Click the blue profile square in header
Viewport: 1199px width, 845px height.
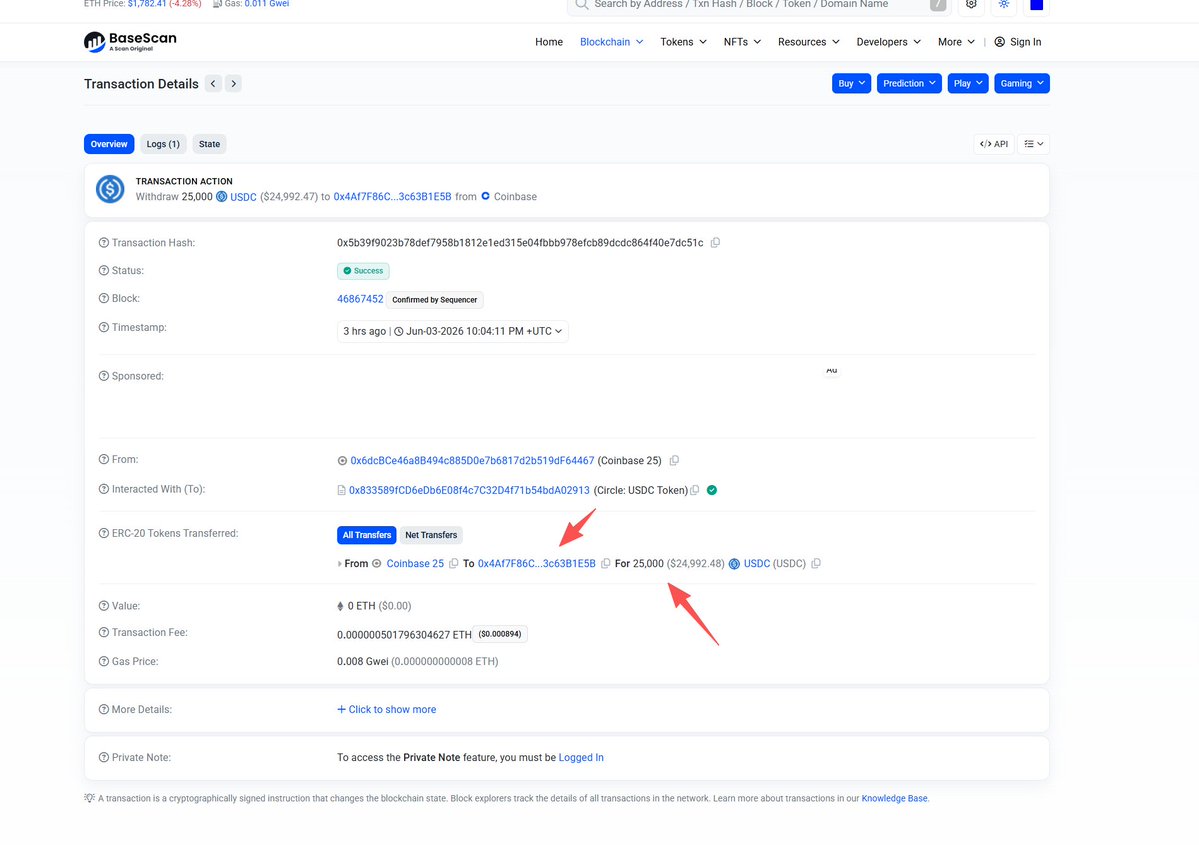(x=1036, y=5)
